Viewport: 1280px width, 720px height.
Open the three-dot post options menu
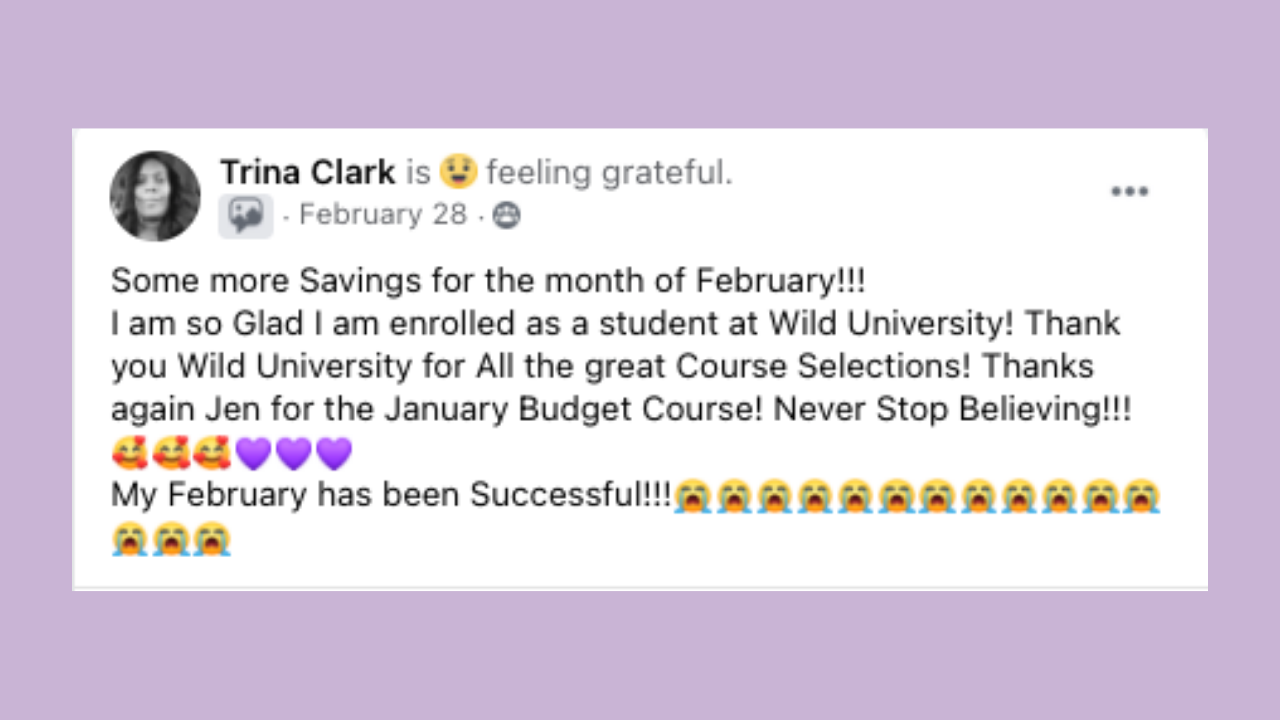[x=1130, y=192]
